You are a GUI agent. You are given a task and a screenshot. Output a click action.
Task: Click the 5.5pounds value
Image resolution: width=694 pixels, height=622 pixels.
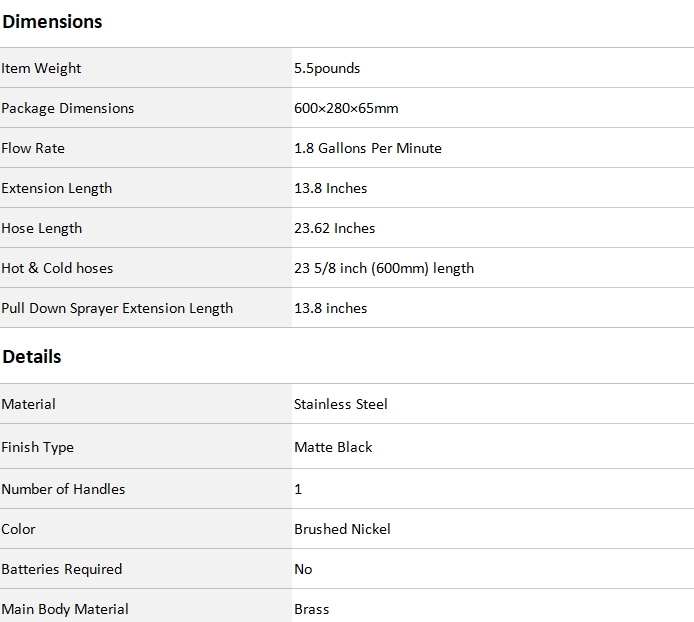tap(327, 69)
